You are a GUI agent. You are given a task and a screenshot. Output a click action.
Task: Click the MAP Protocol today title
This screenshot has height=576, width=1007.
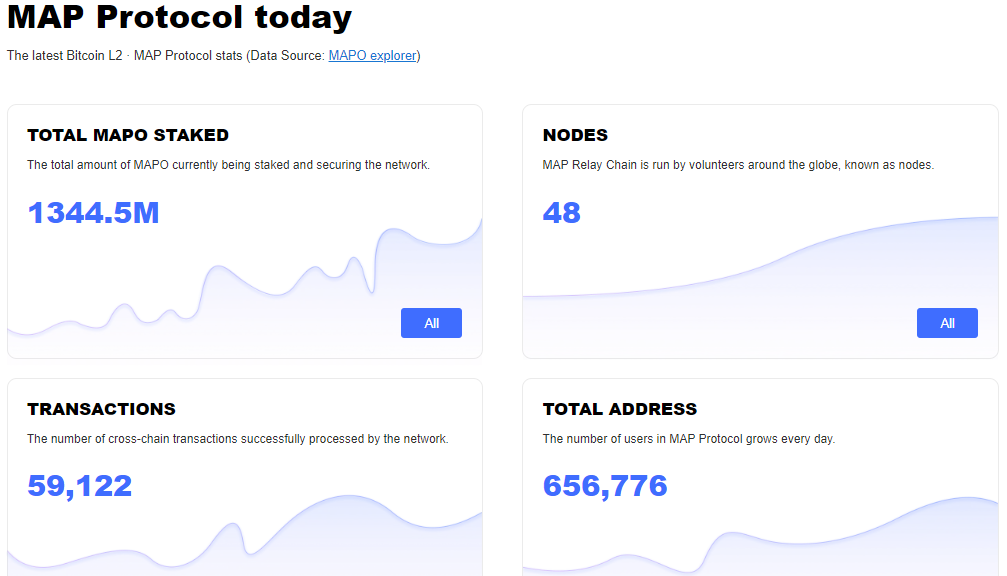coord(179,17)
